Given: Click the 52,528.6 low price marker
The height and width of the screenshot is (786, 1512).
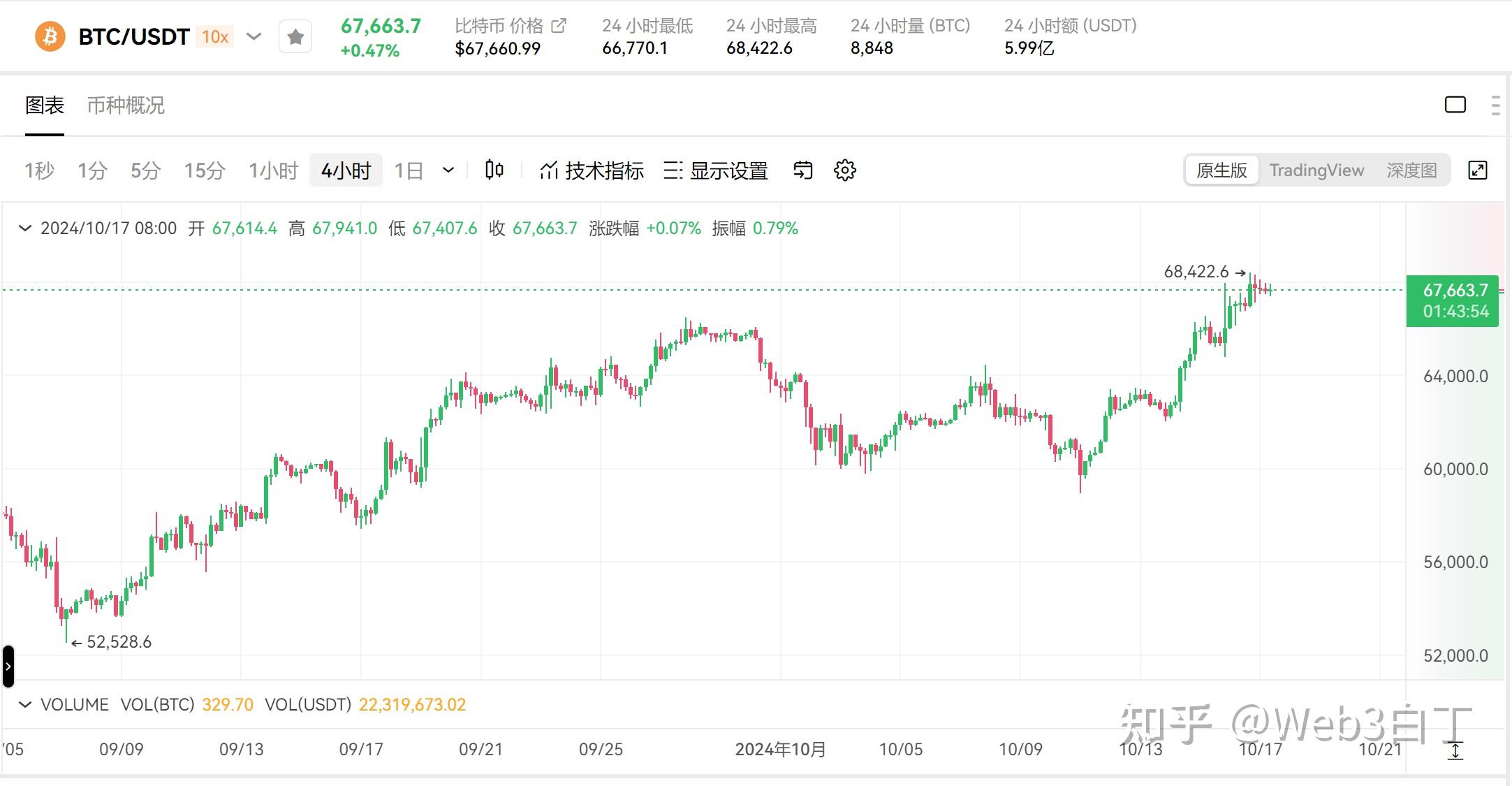Looking at the screenshot, I should click(x=119, y=642).
